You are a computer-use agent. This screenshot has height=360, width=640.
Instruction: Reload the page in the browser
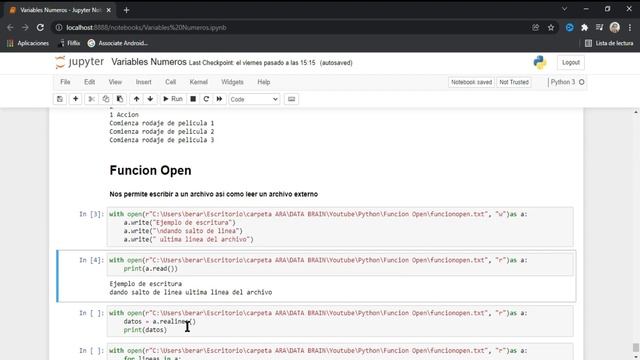click(x=40, y=27)
